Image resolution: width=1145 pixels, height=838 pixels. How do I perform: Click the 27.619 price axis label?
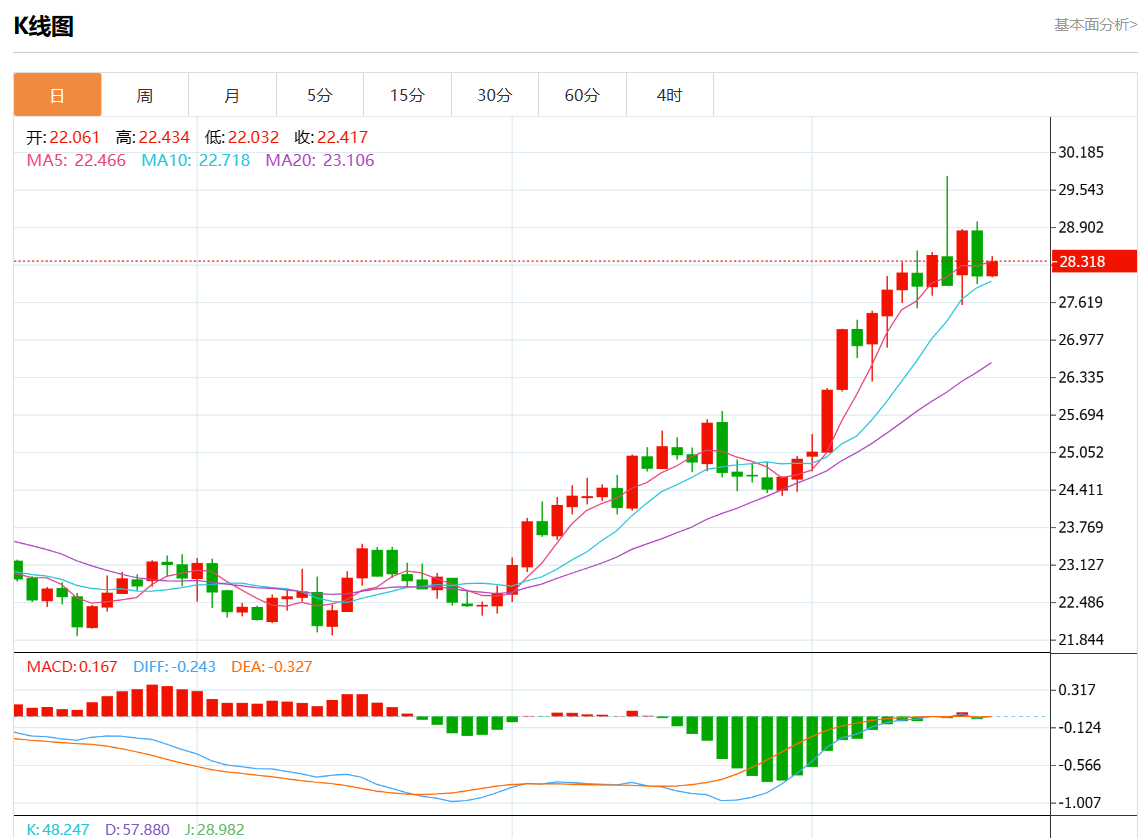tap(1081, 302)
